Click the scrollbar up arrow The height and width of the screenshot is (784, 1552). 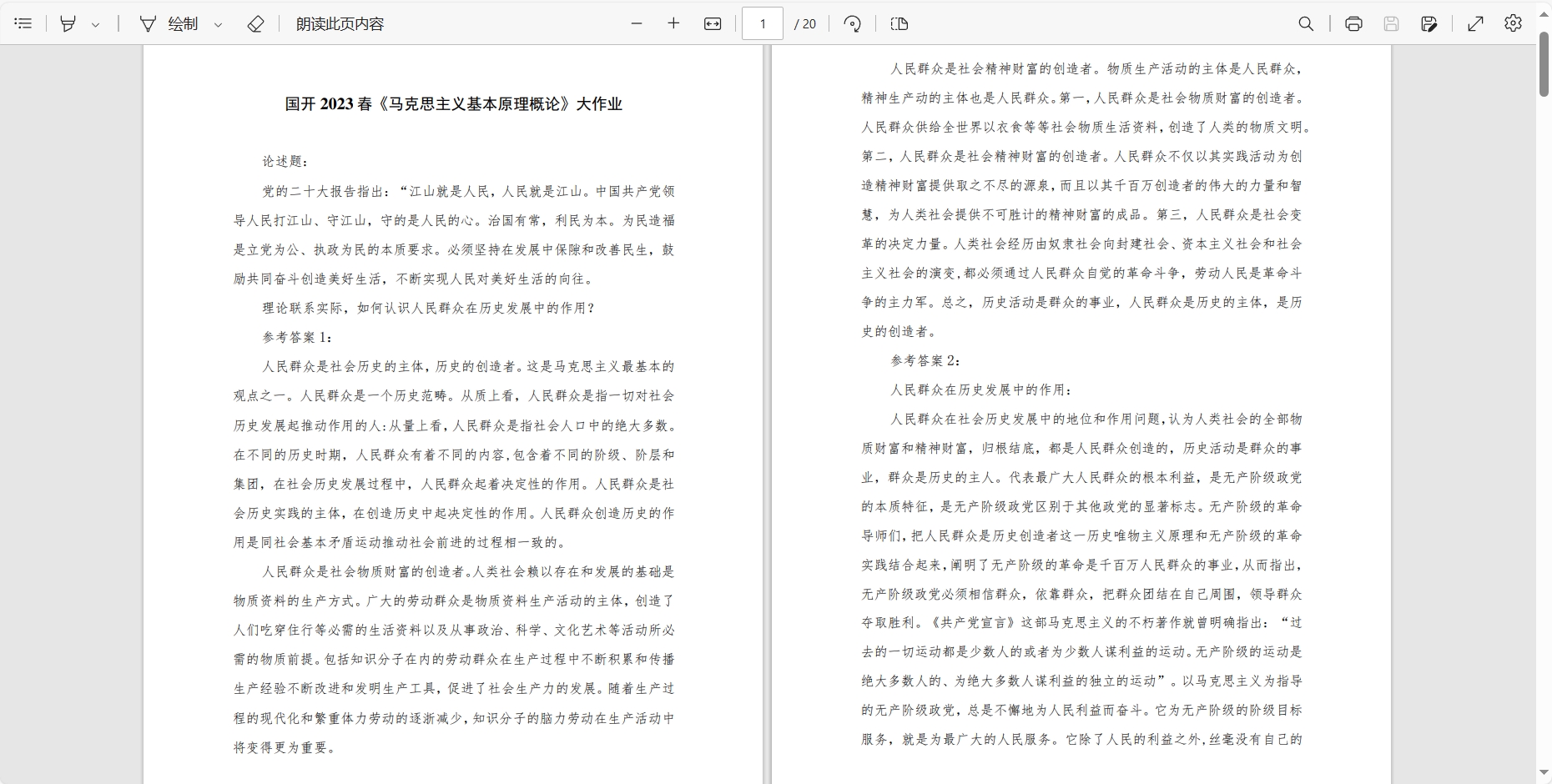1544,14
